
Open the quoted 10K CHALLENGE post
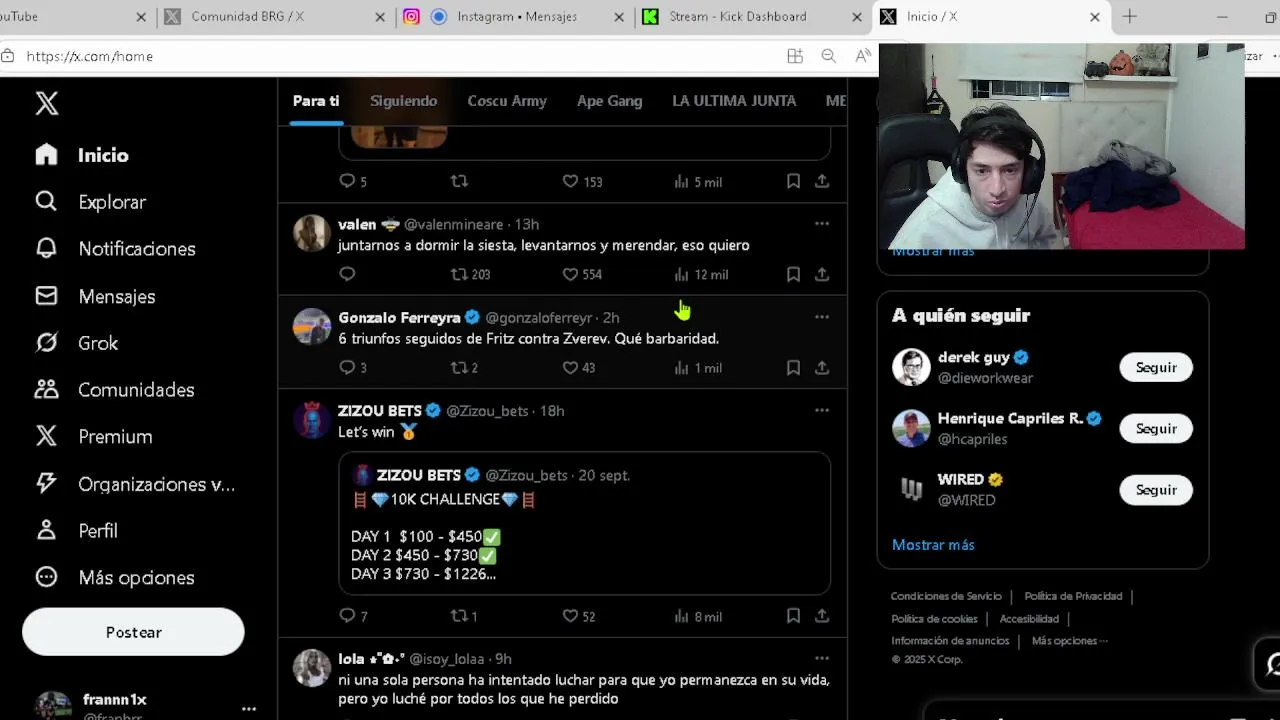coord(584,523)
